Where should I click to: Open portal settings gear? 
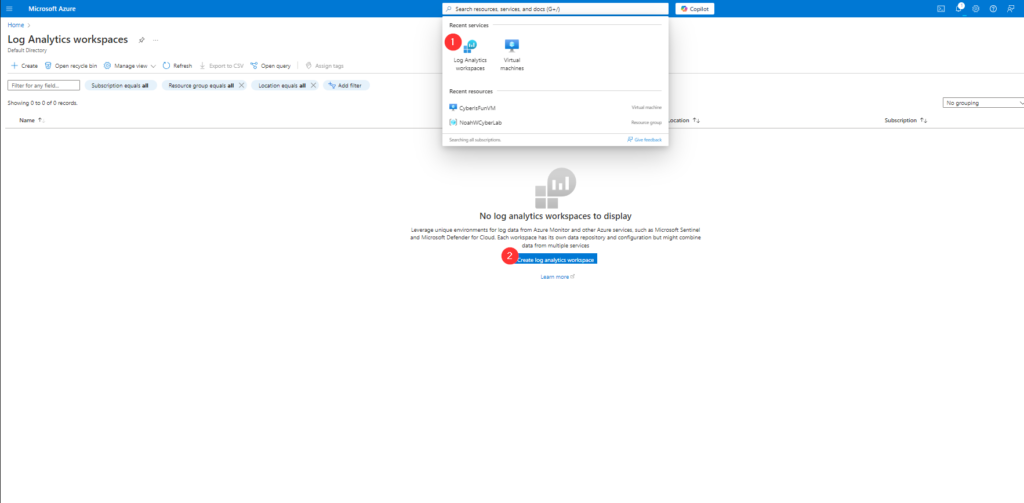[976, 8]
